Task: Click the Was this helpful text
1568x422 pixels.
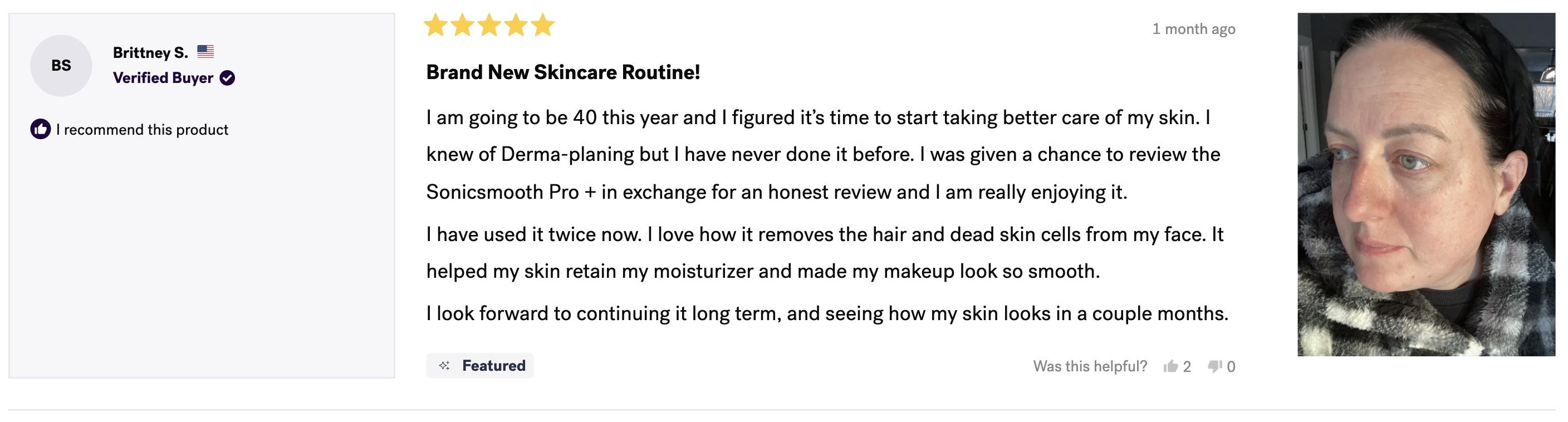Action: [1090, 366]
